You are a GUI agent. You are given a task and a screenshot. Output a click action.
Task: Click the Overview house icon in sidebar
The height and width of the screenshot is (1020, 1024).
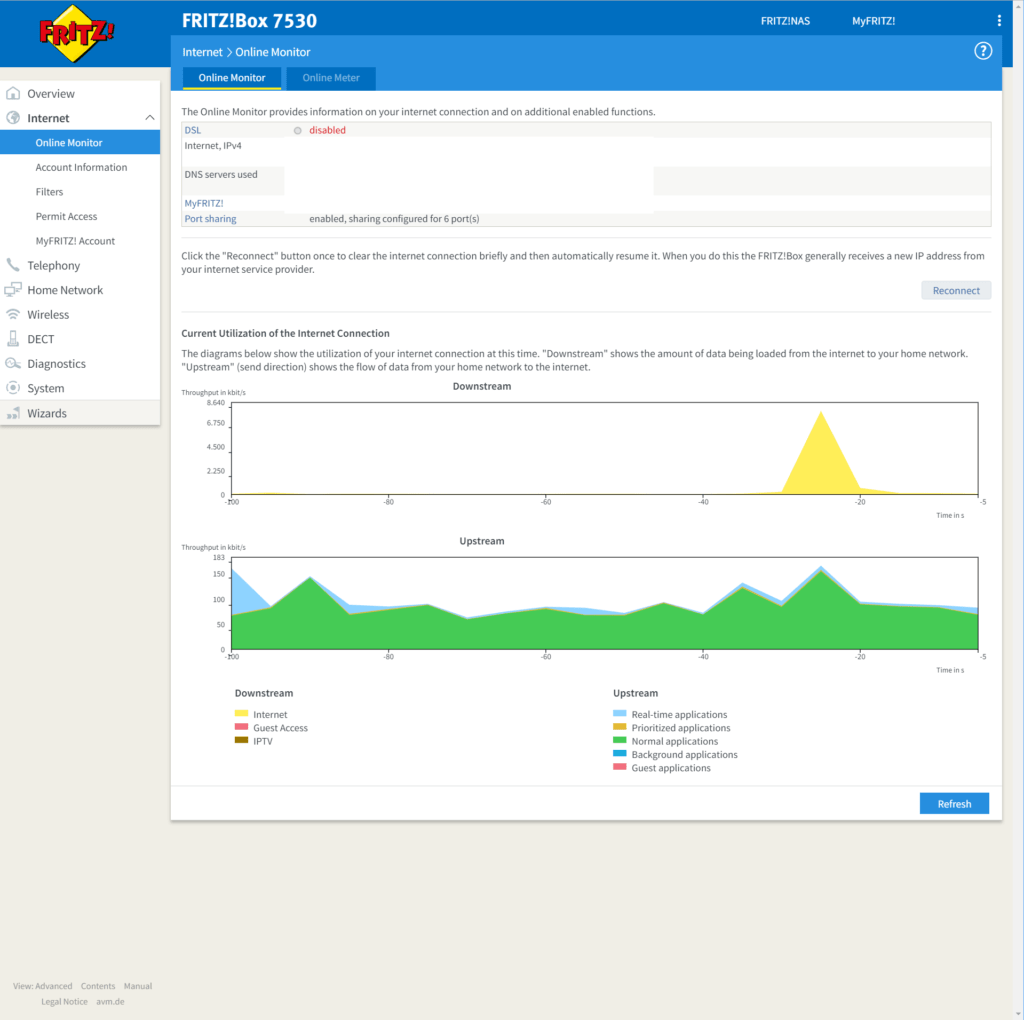13,94
